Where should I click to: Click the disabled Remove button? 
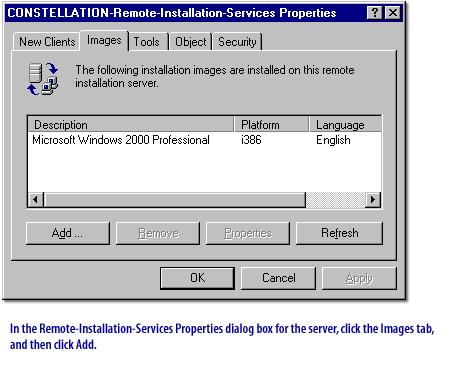pos(158,233)
